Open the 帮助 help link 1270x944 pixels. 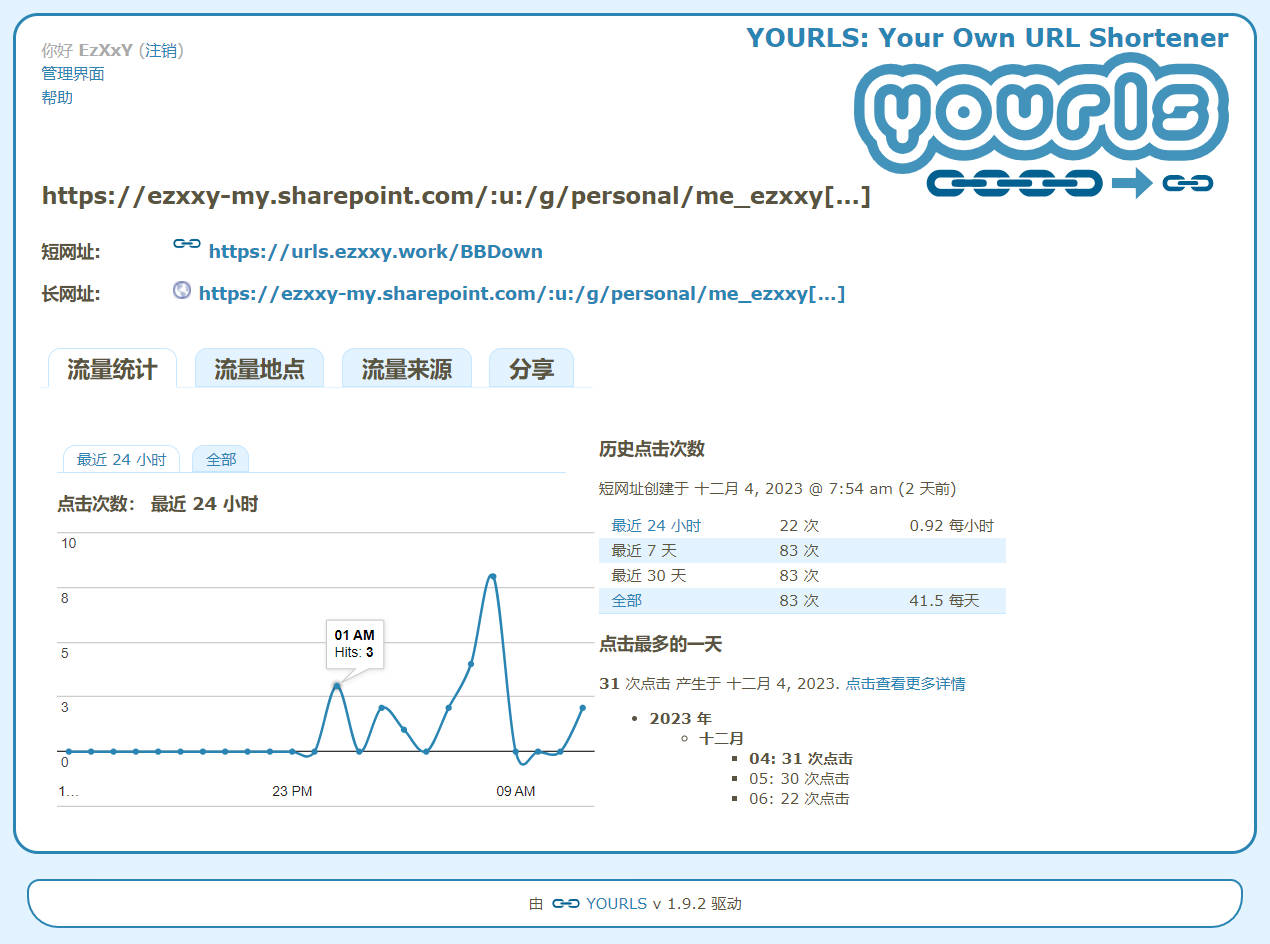click(x=57, y=98)
